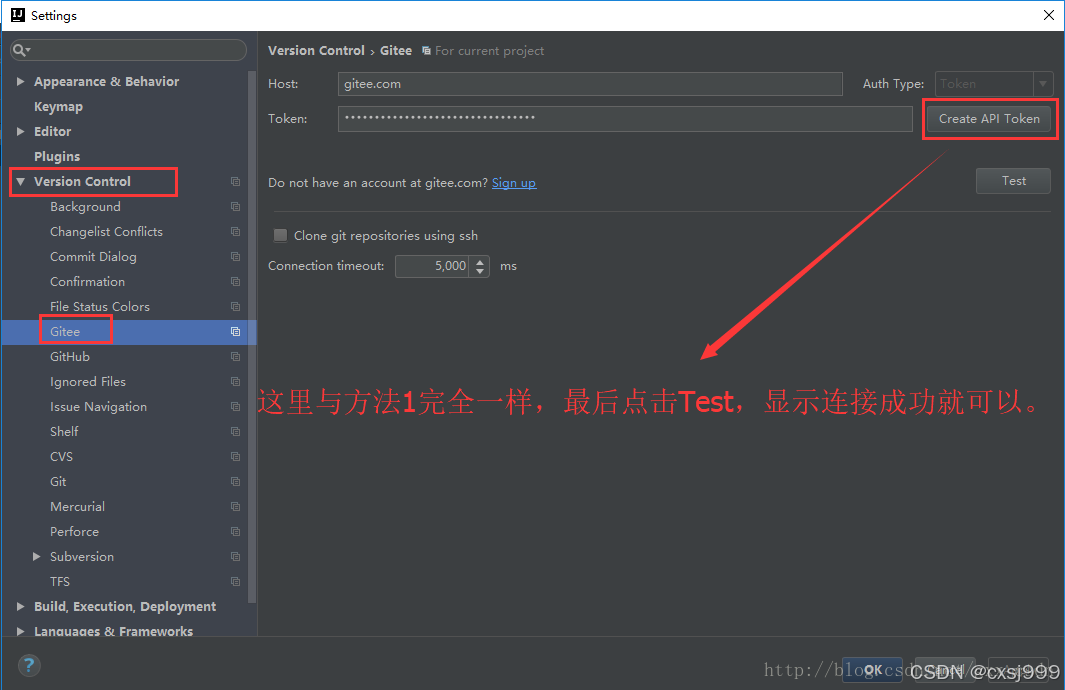Increase the connection timeout with up arrow
The image size is (1065, 690).
coord(480,261)
